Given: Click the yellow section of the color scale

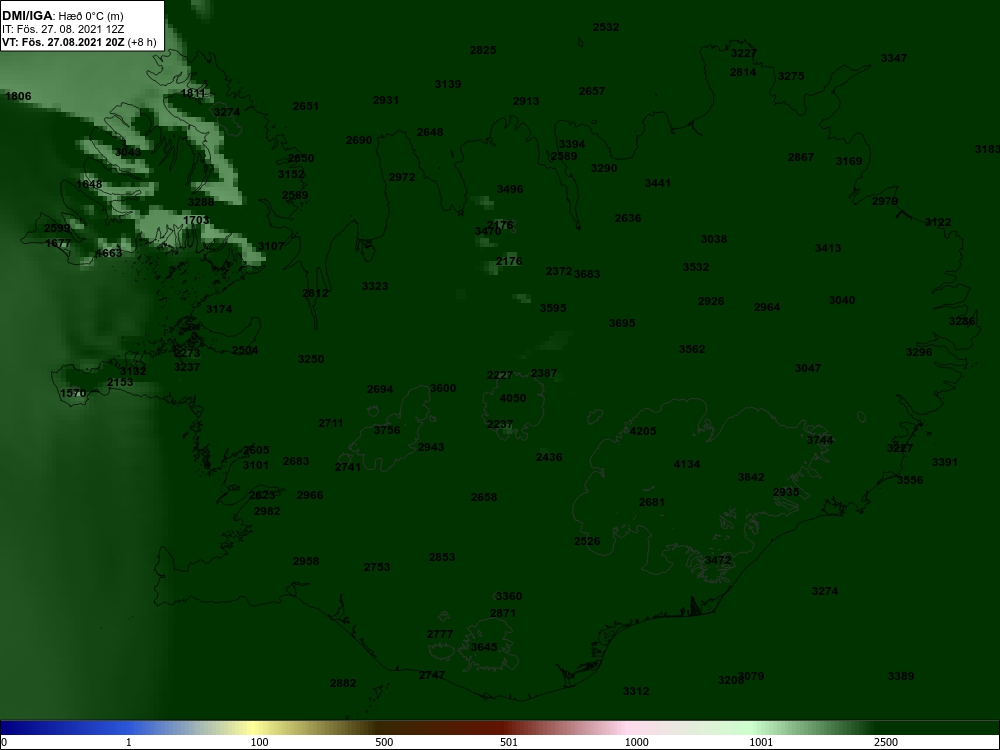Looking at the screenshot, I should click(x=255, y=728).
